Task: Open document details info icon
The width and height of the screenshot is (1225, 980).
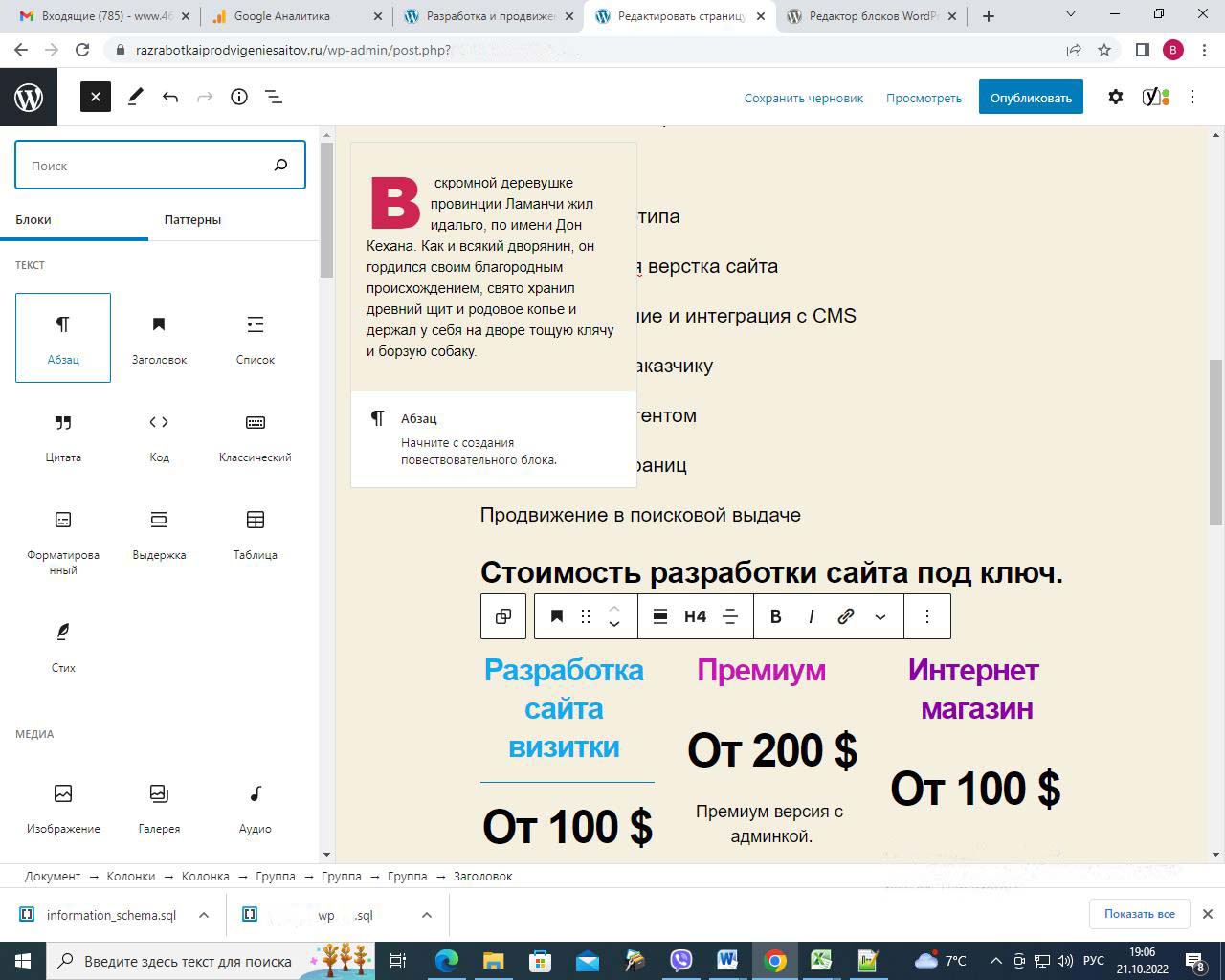Action: tap(239, 97)
